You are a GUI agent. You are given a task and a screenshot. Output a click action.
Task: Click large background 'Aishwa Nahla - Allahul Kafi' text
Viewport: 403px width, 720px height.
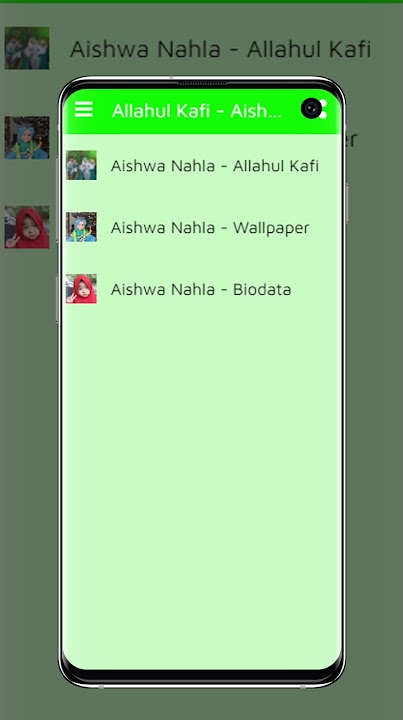pos(220,49)
